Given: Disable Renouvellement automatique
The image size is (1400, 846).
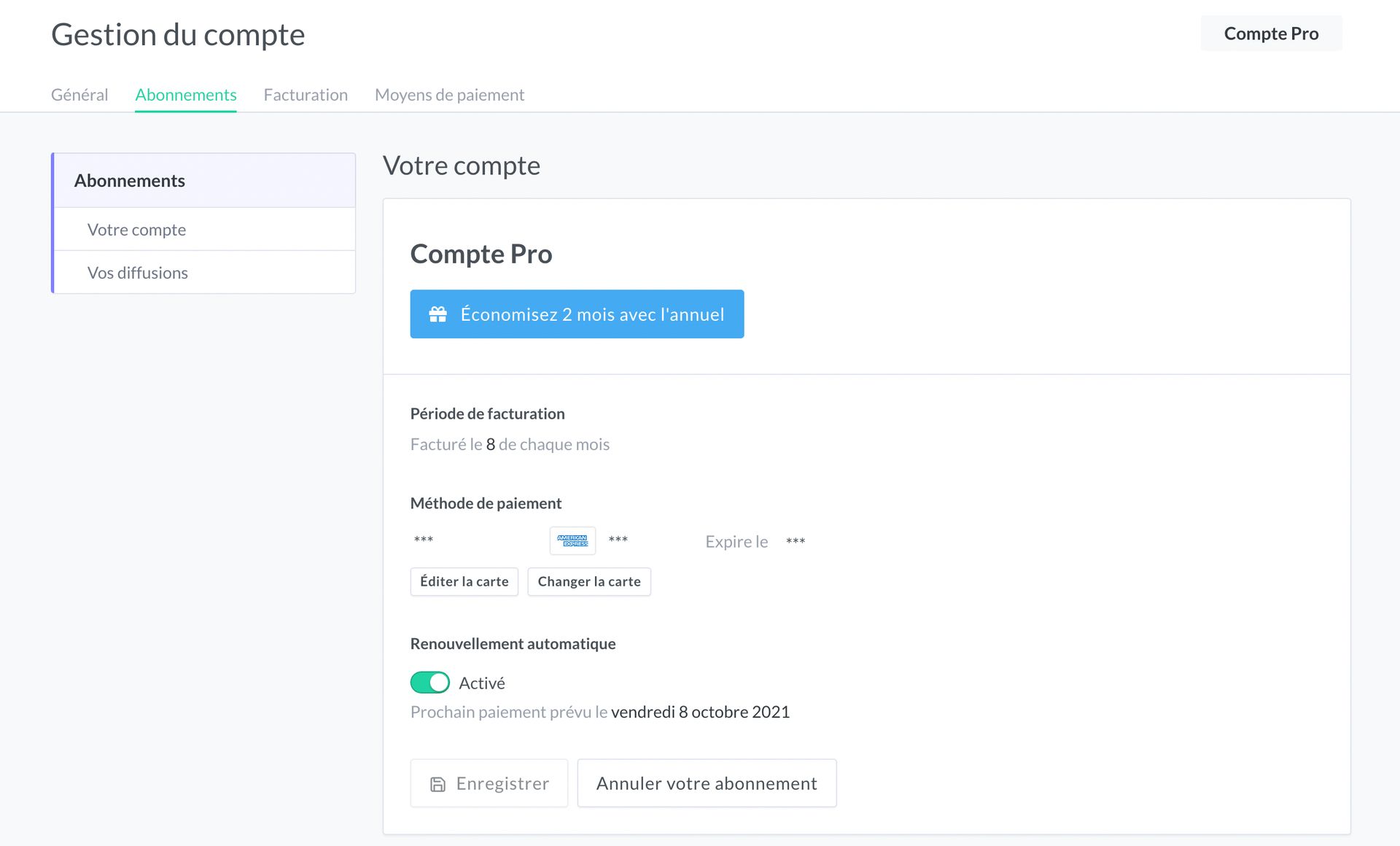Looking at the screenshot, I should pos(429,683).
